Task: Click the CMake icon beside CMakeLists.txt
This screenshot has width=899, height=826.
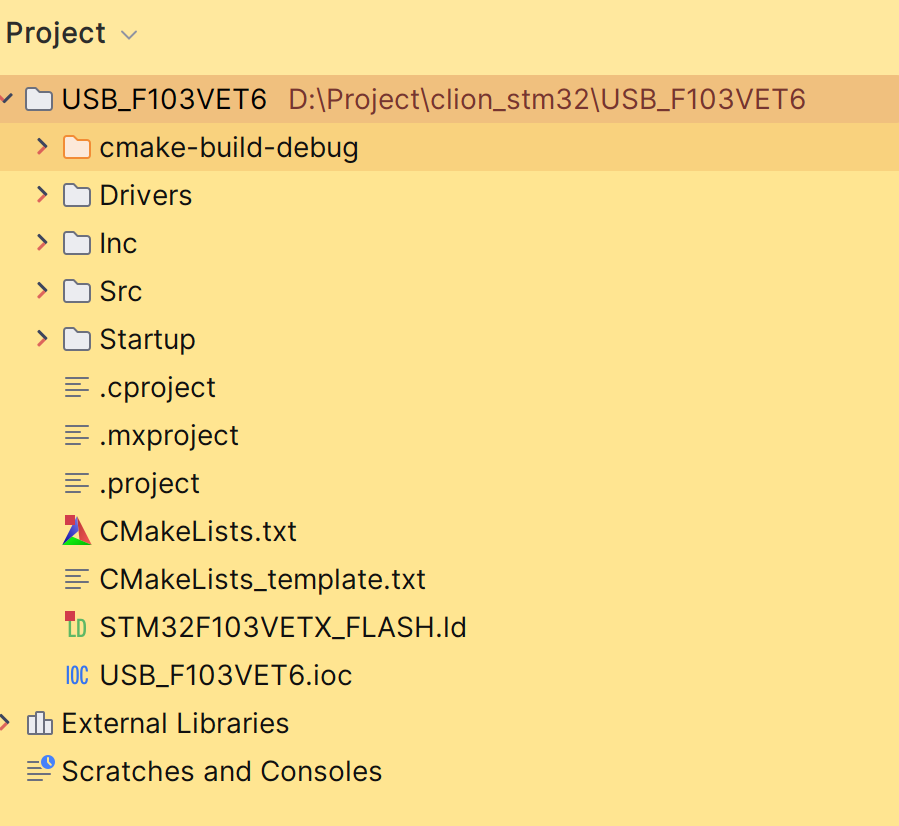Action: [76, 531]
